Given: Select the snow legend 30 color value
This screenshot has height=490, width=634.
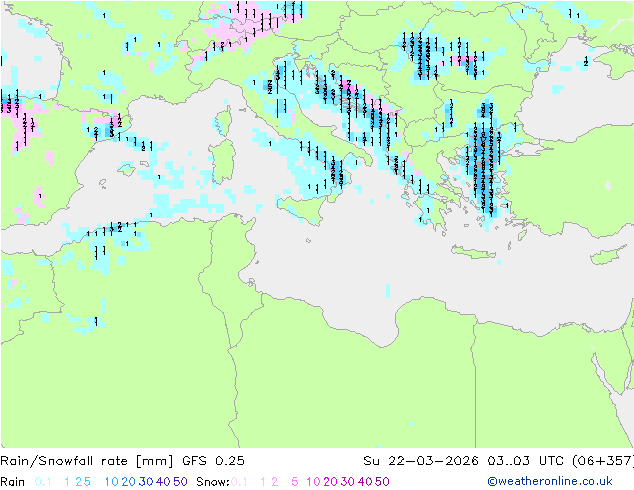Looking at the screenshot, I should tap(348, 482).
